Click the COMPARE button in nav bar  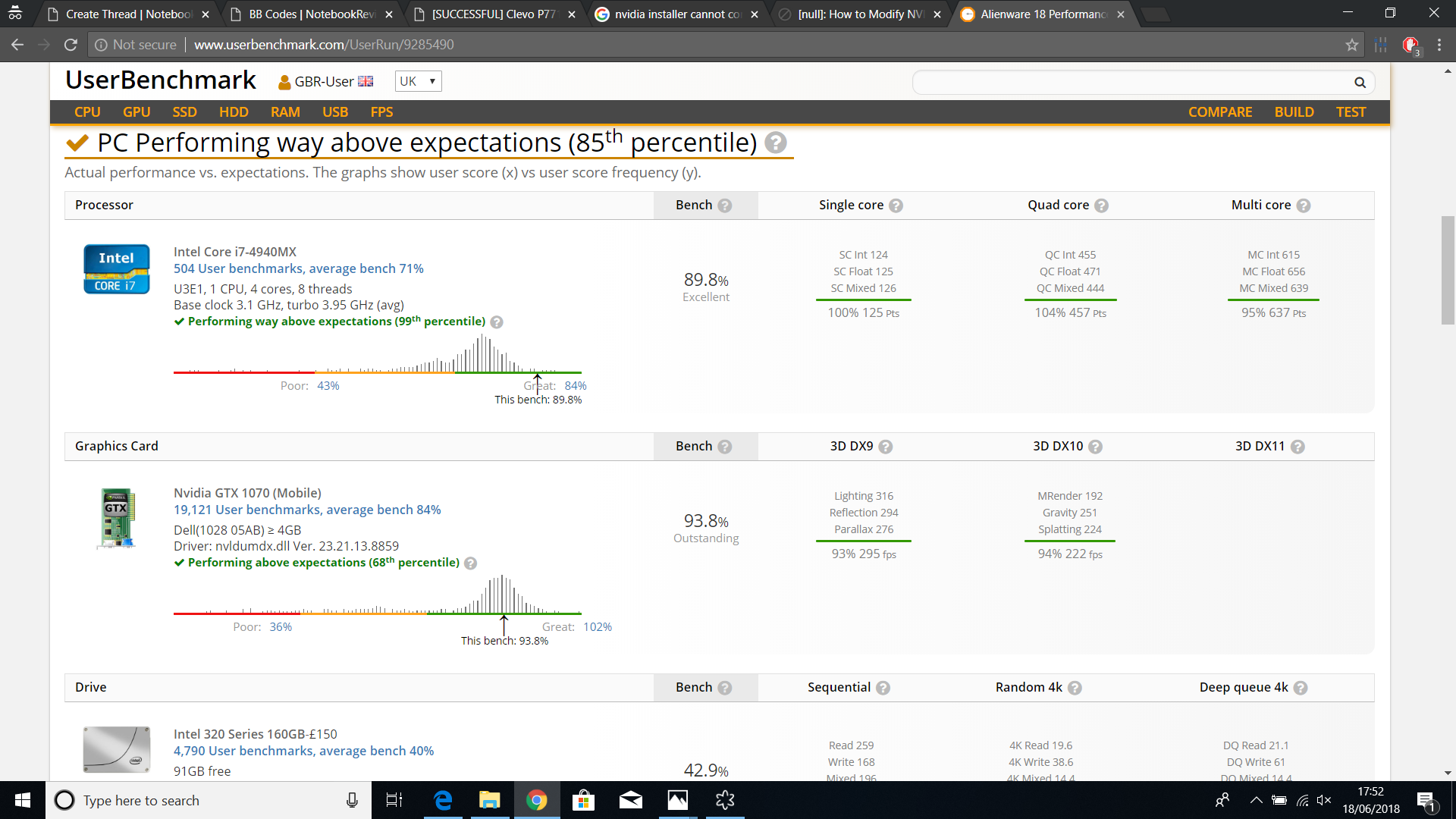[1219, 112]
